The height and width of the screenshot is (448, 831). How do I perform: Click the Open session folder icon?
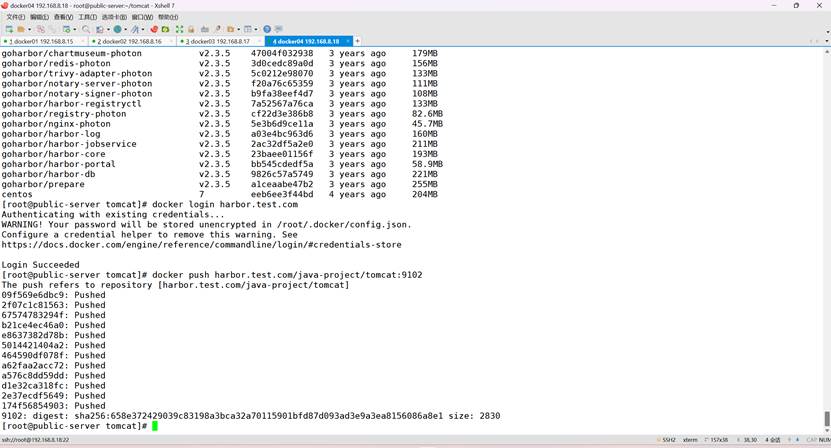[21, 29]
